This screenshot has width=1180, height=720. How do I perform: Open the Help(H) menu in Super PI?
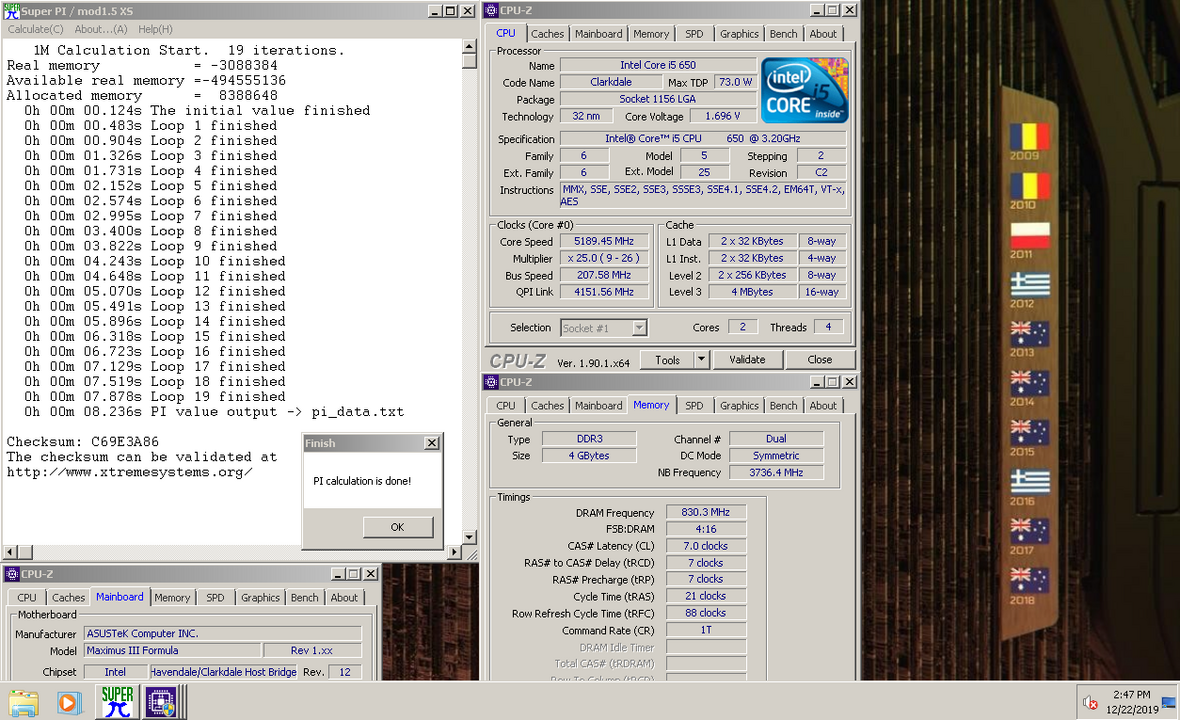click(155, 29)
